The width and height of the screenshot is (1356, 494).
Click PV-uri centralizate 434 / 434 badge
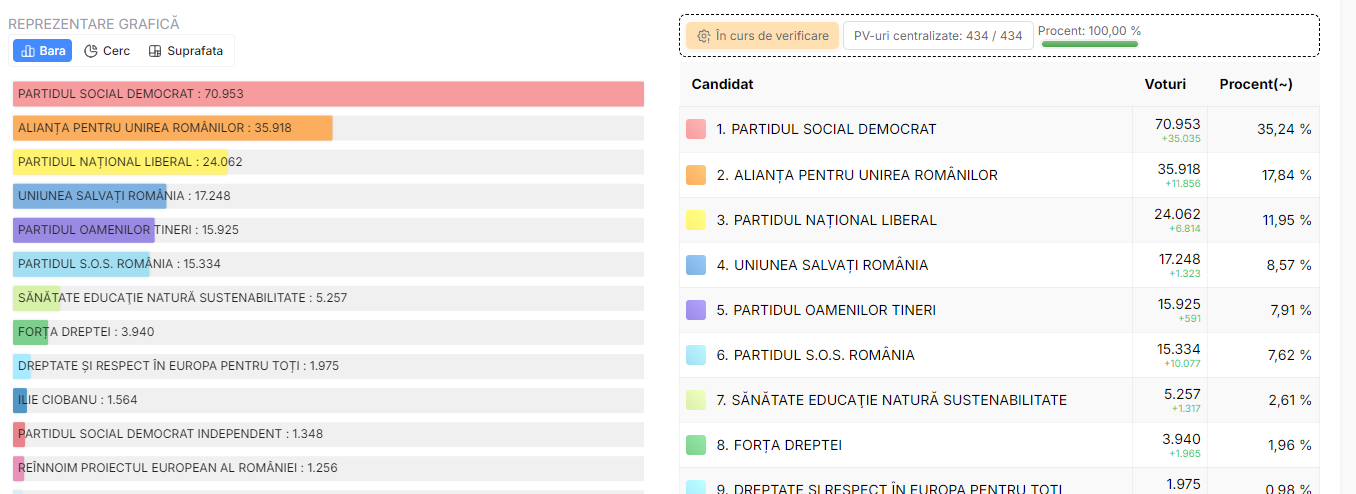click(x=938, y=36)
